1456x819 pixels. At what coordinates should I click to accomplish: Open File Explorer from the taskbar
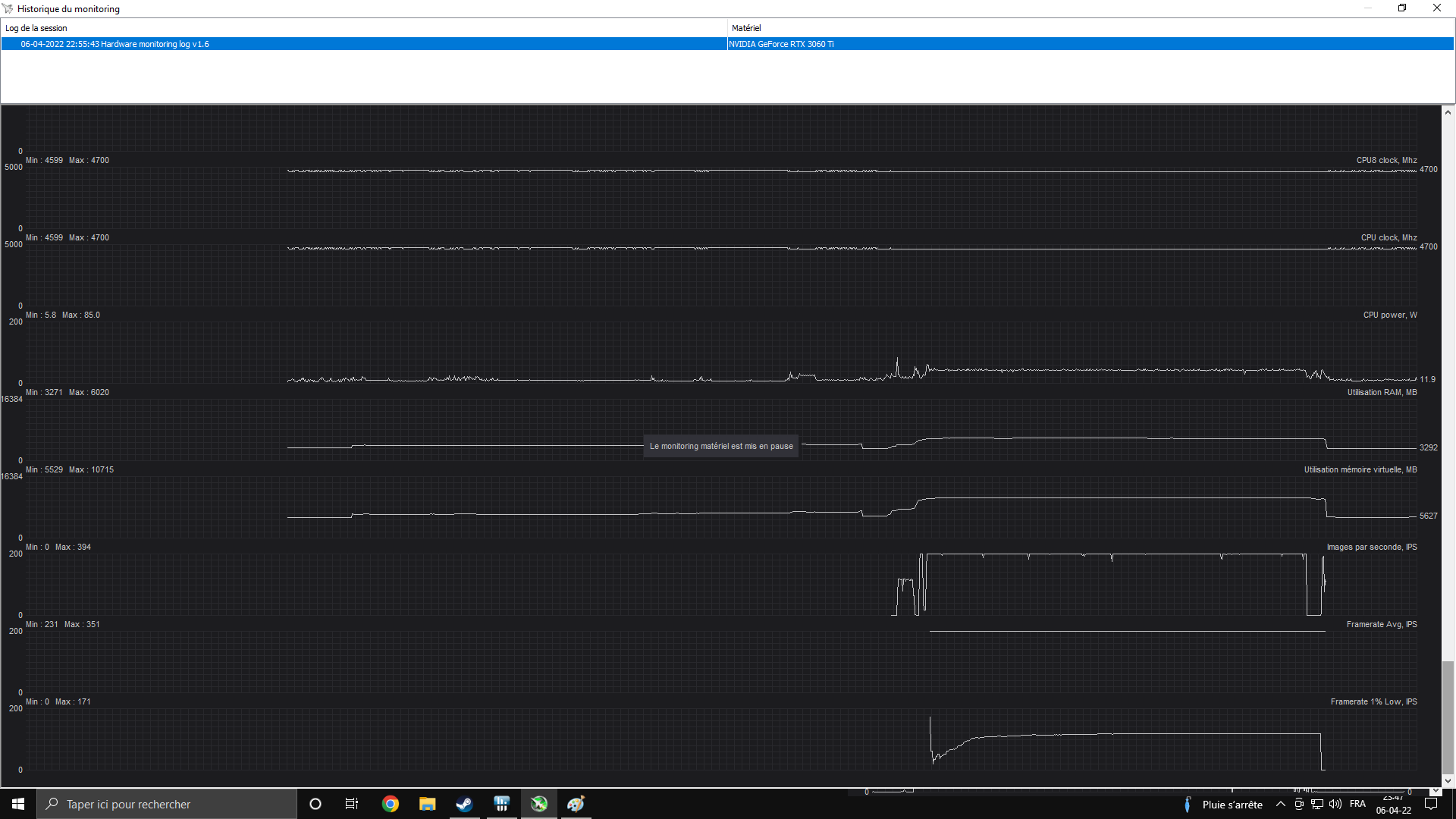click(428, 804)
